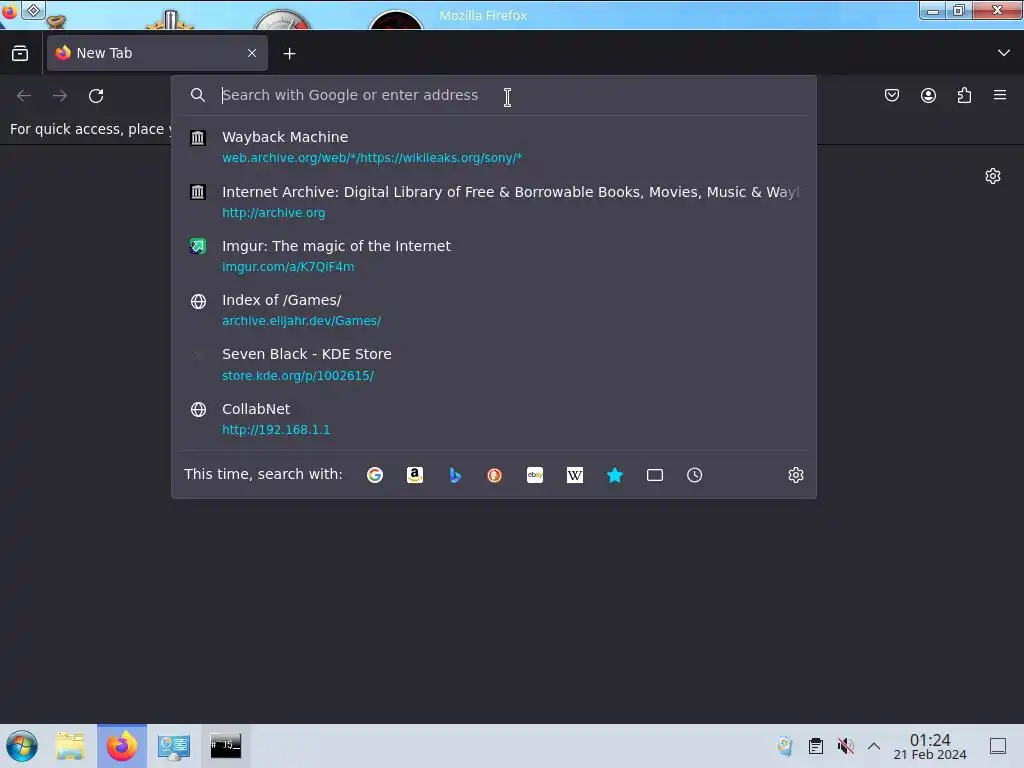The image size is (1024, 768).
Task: Open the Firefox account menu
Action: 928,95
